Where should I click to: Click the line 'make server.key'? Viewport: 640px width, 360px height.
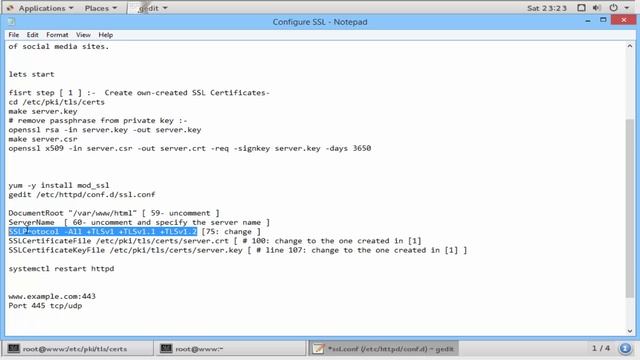click(x=43, y=111)
